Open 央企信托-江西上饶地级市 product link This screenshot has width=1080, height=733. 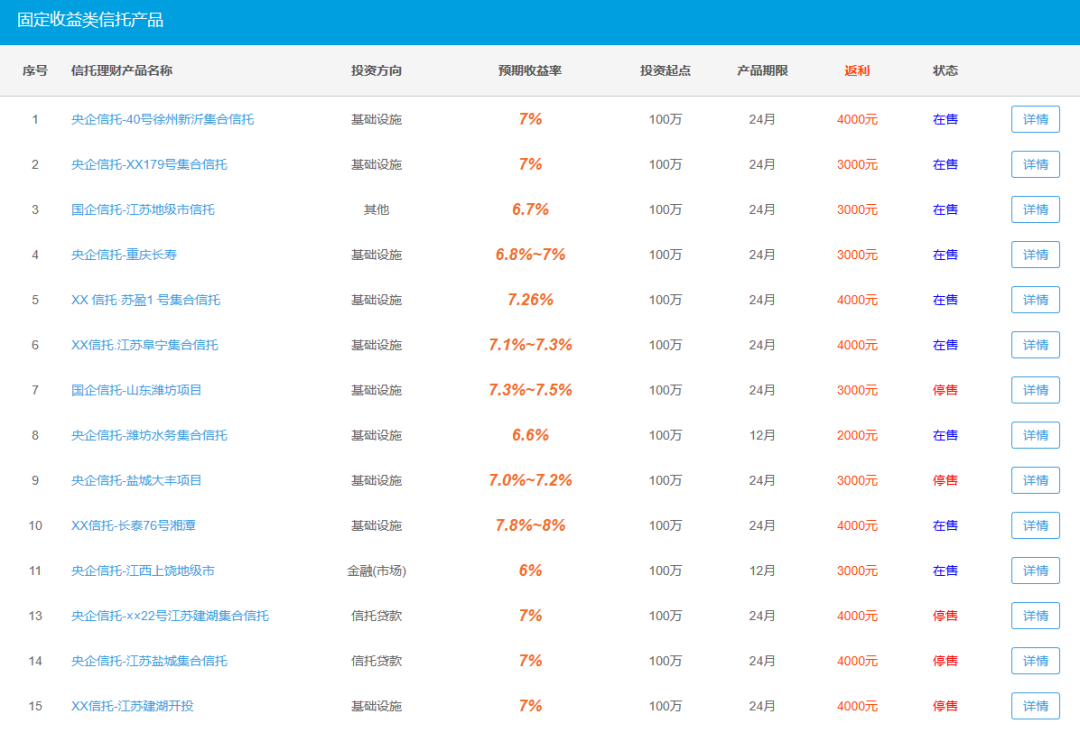[x=143, y=570]
